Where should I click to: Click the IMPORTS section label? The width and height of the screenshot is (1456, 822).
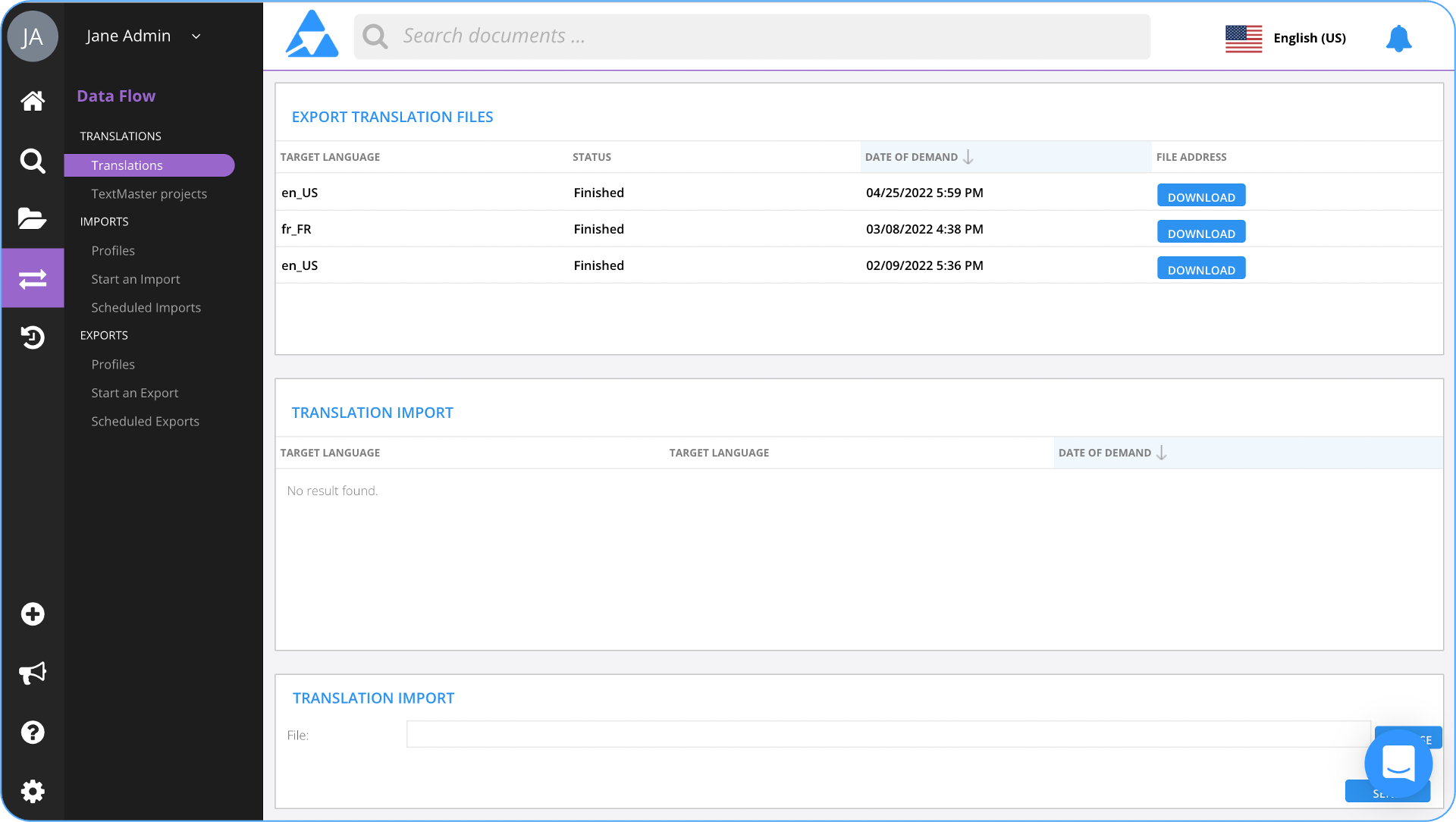(104, 222)
